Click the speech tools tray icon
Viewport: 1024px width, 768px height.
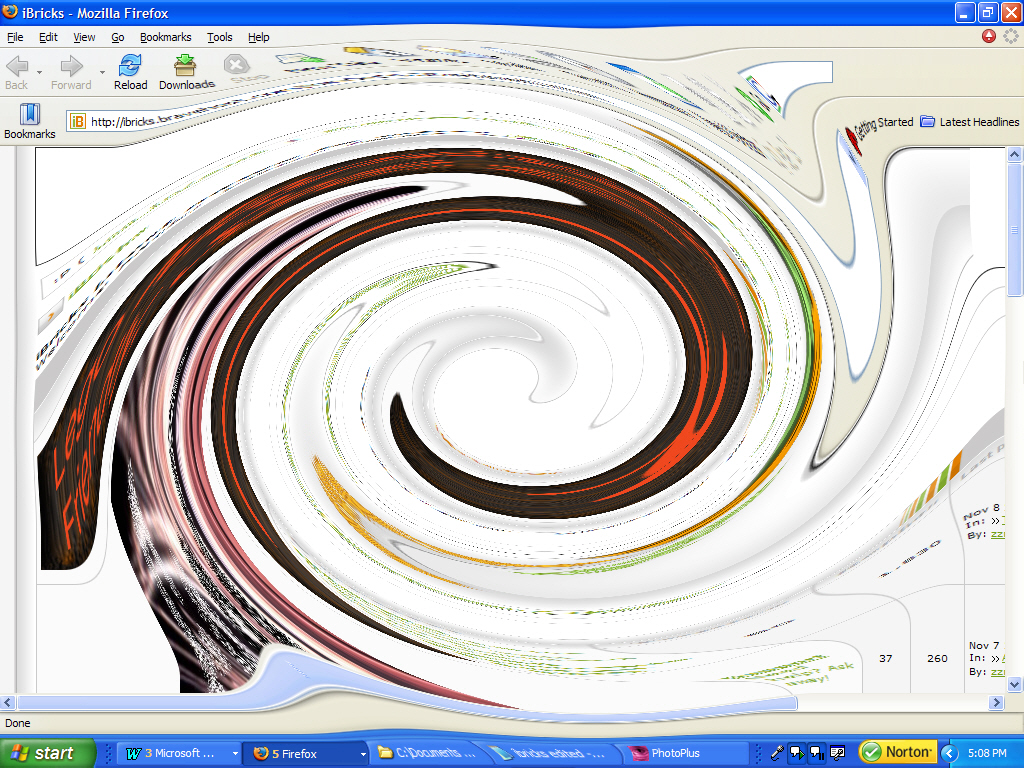pos(837,753)
